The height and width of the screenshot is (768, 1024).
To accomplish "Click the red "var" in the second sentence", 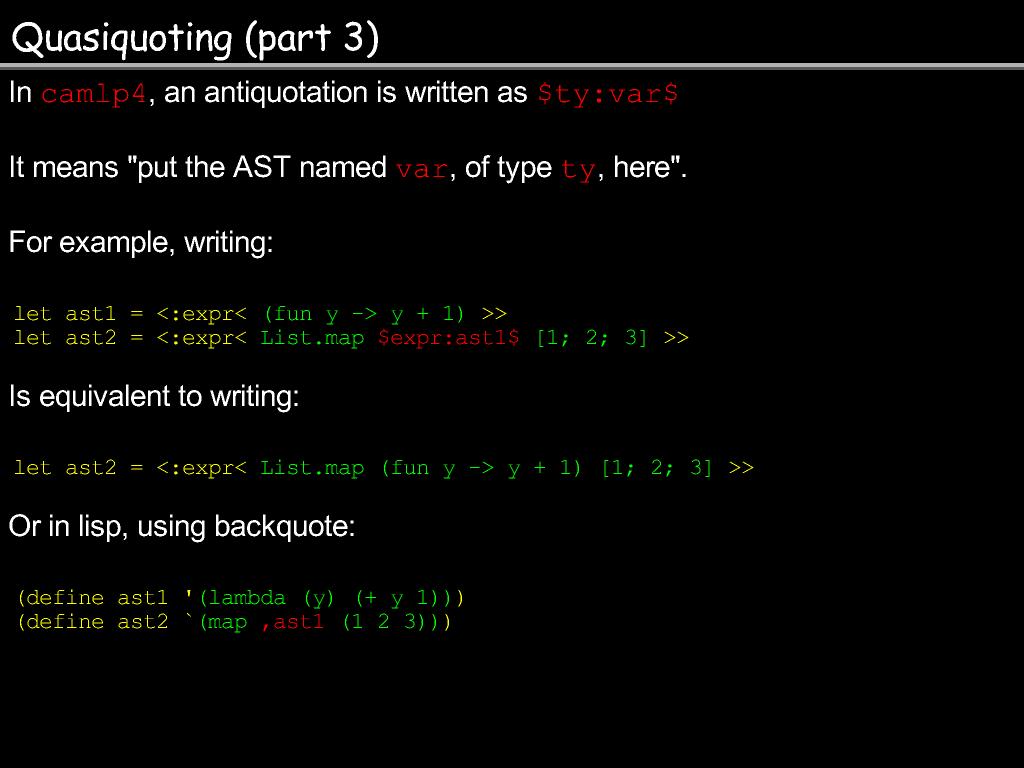I will [x=421, y=169].
